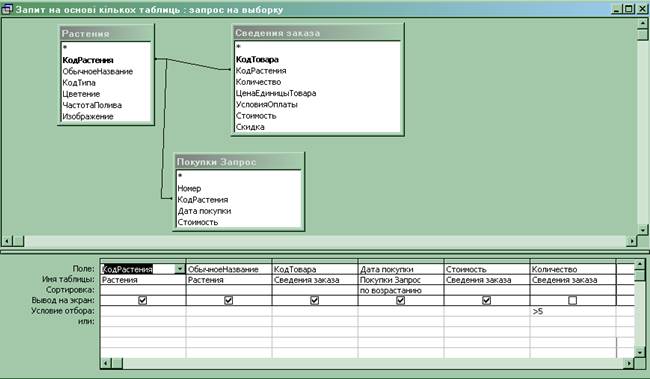Viewport: 650px width, 379px height.
Task: Select the asterisk in Сведения заказа table
Action: coord(238,47)
